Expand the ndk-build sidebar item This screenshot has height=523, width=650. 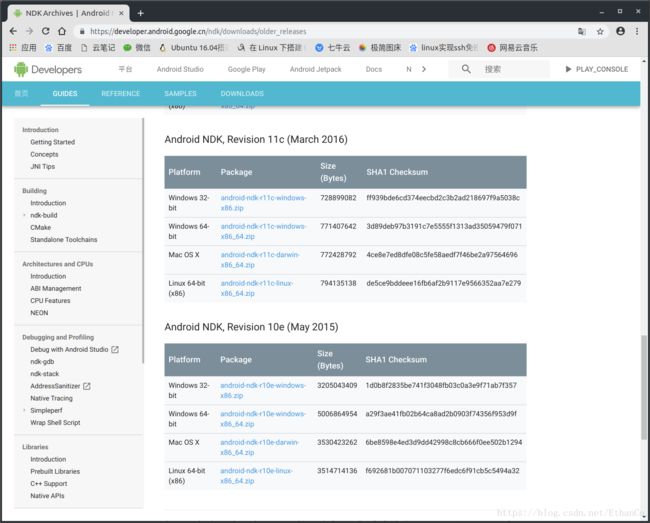coord(24,215)
